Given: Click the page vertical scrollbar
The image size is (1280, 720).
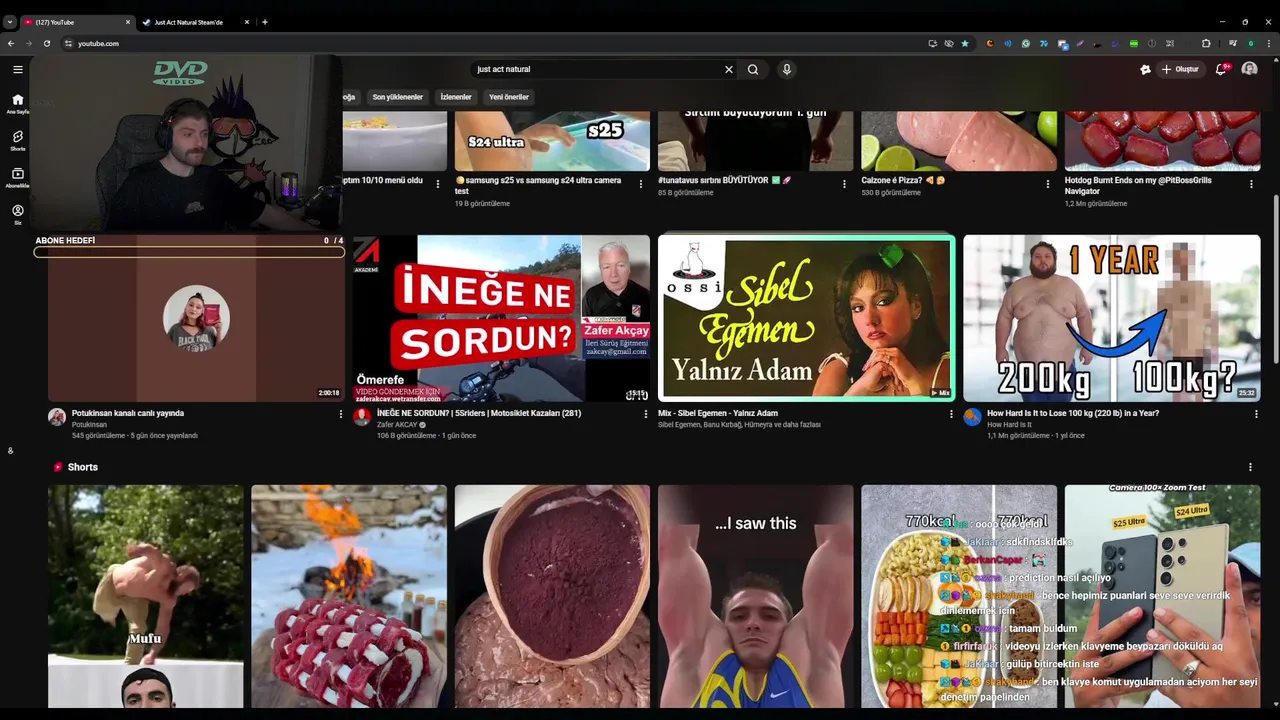Looking at the screenshot, I should pyautogui.click(x=1275, y=280).
